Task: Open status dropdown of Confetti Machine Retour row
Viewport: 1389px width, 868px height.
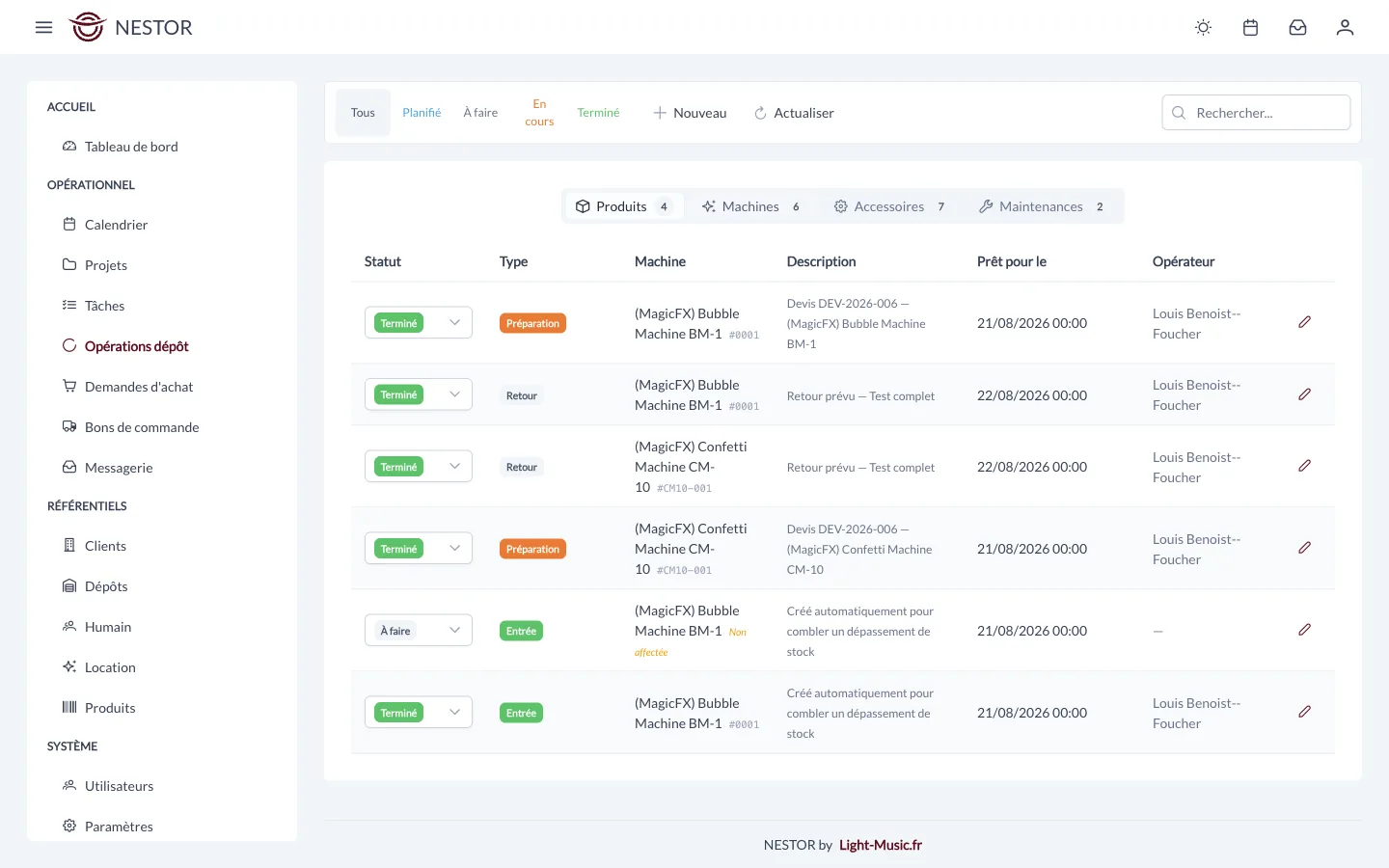Action: click(419, 467)
